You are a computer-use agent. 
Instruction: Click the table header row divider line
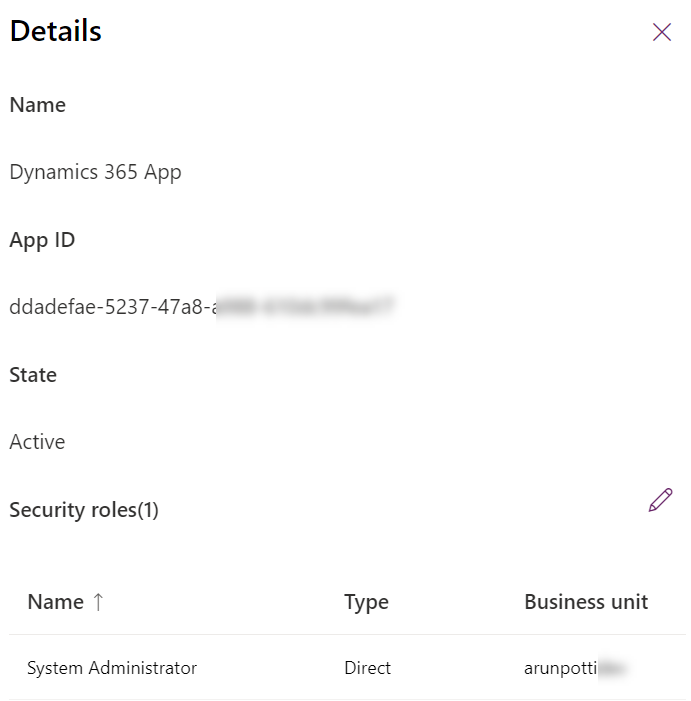click(346, 635)
